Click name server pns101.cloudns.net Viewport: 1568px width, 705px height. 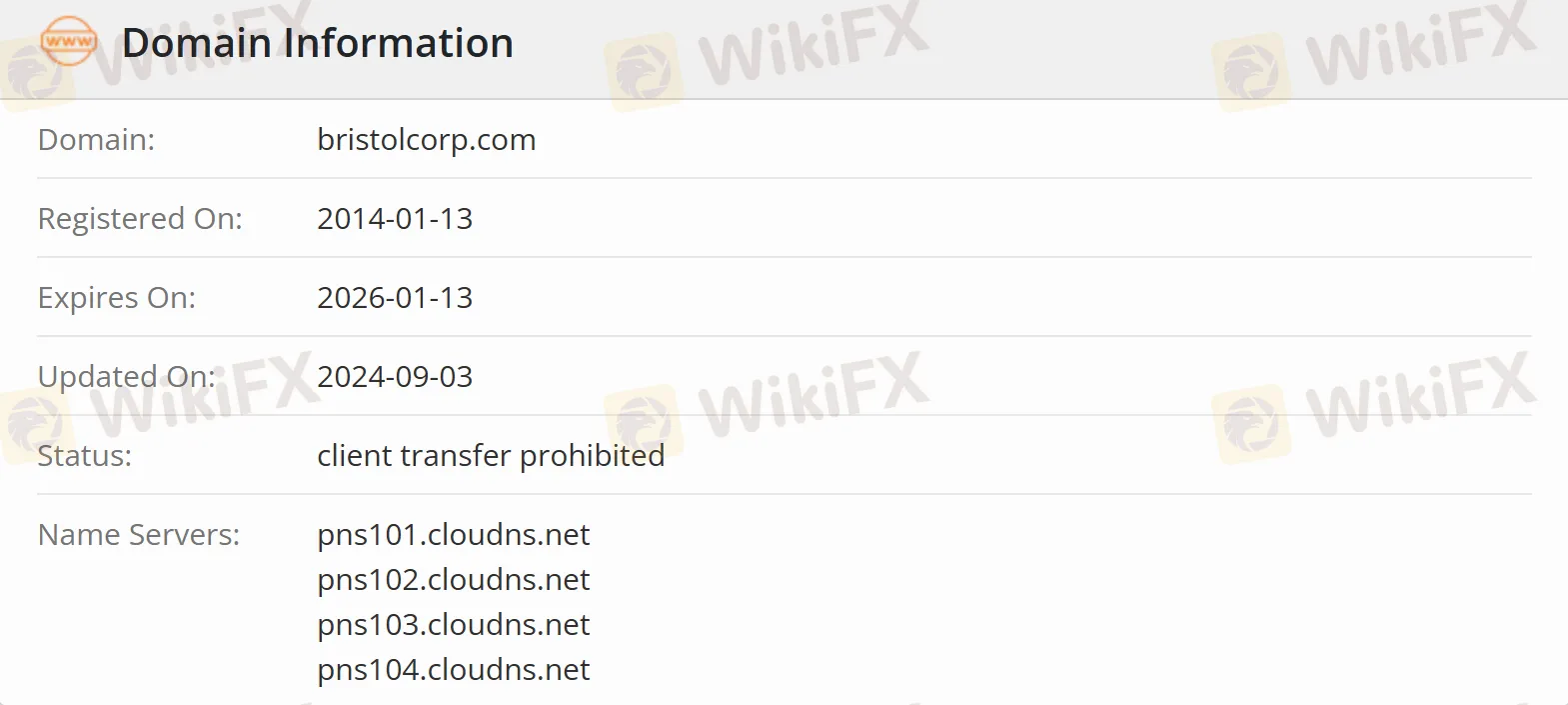(x=453, y=535)
